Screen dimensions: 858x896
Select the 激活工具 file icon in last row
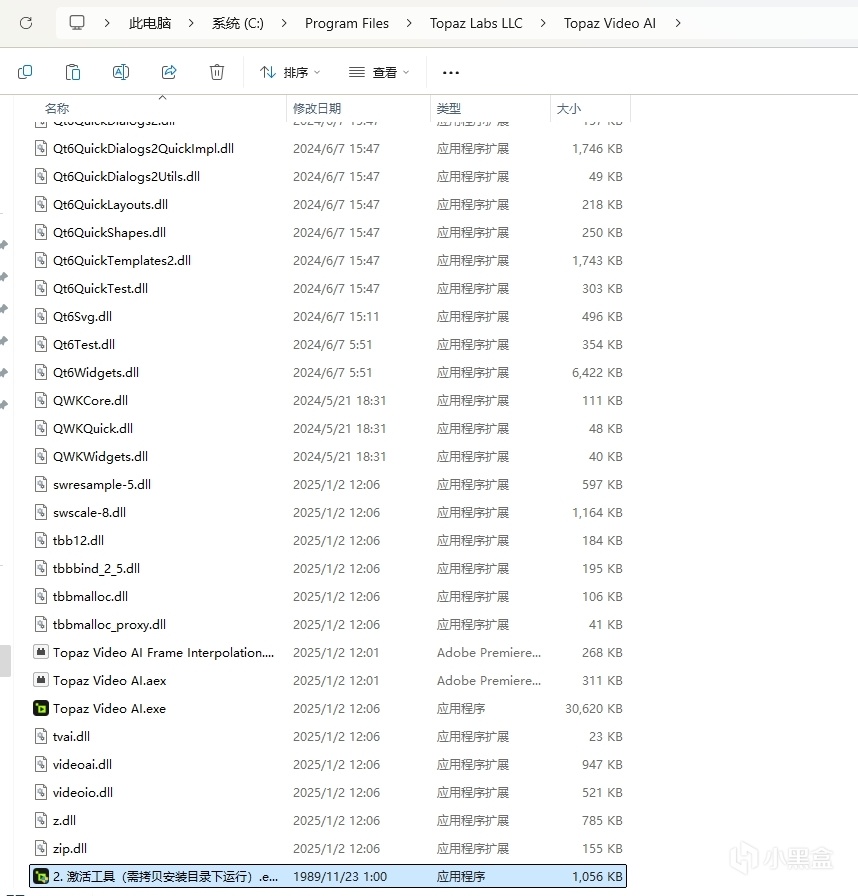coord(41,877)
